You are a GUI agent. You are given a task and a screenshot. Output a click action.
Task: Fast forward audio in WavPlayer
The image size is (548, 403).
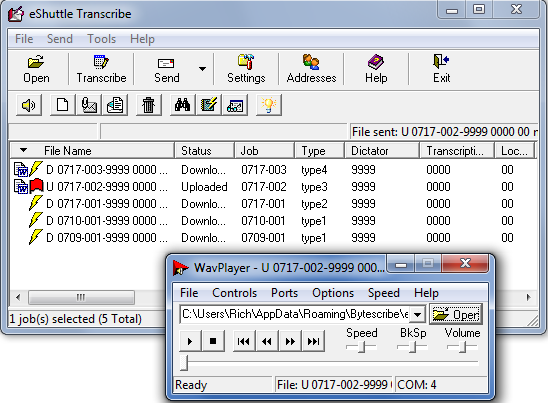pyautogui.click(x=290, y=341)
